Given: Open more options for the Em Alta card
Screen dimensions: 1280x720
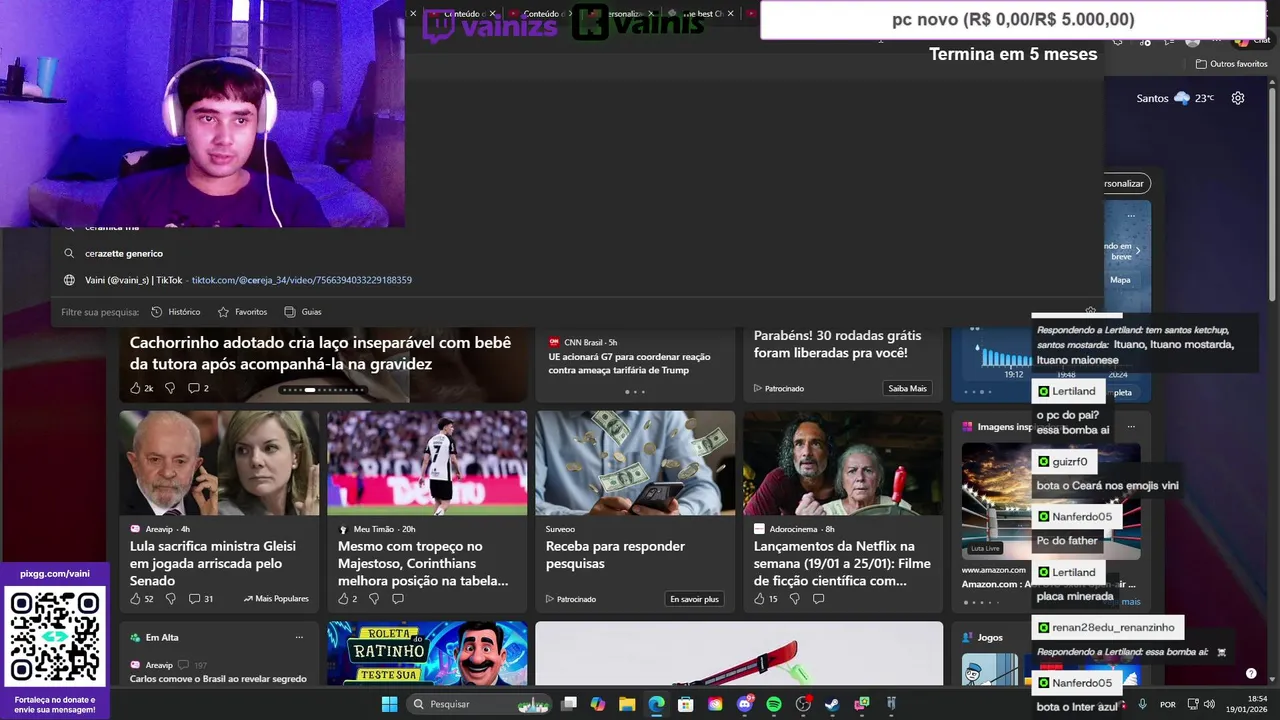Looking at the screenshot, I should pyautogui.click(x=299, y=637).
